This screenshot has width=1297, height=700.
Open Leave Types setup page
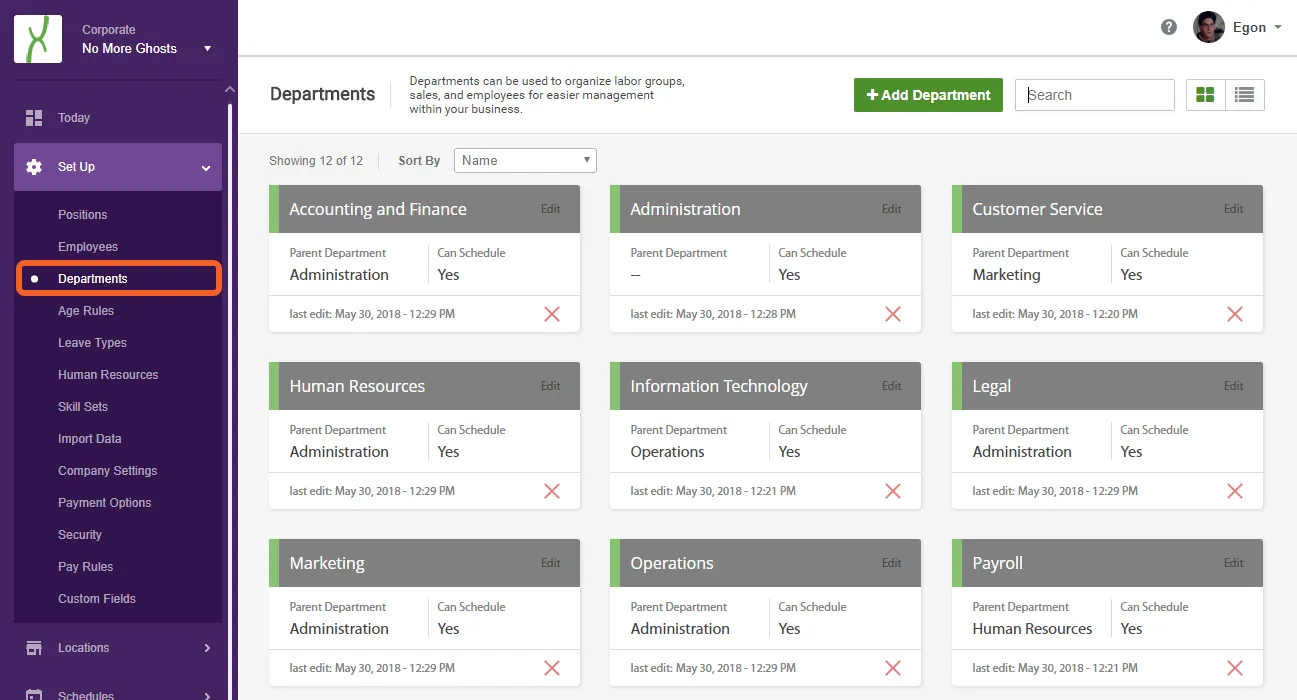pyautogui.click(x=92, y=343)
